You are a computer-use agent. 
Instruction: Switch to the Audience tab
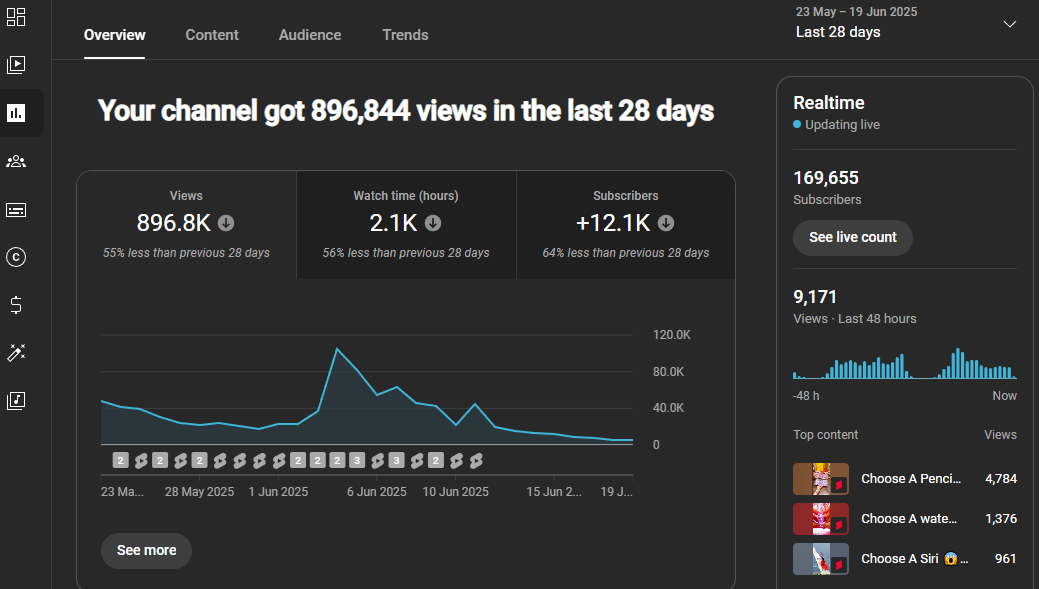[x=310, y=35]
